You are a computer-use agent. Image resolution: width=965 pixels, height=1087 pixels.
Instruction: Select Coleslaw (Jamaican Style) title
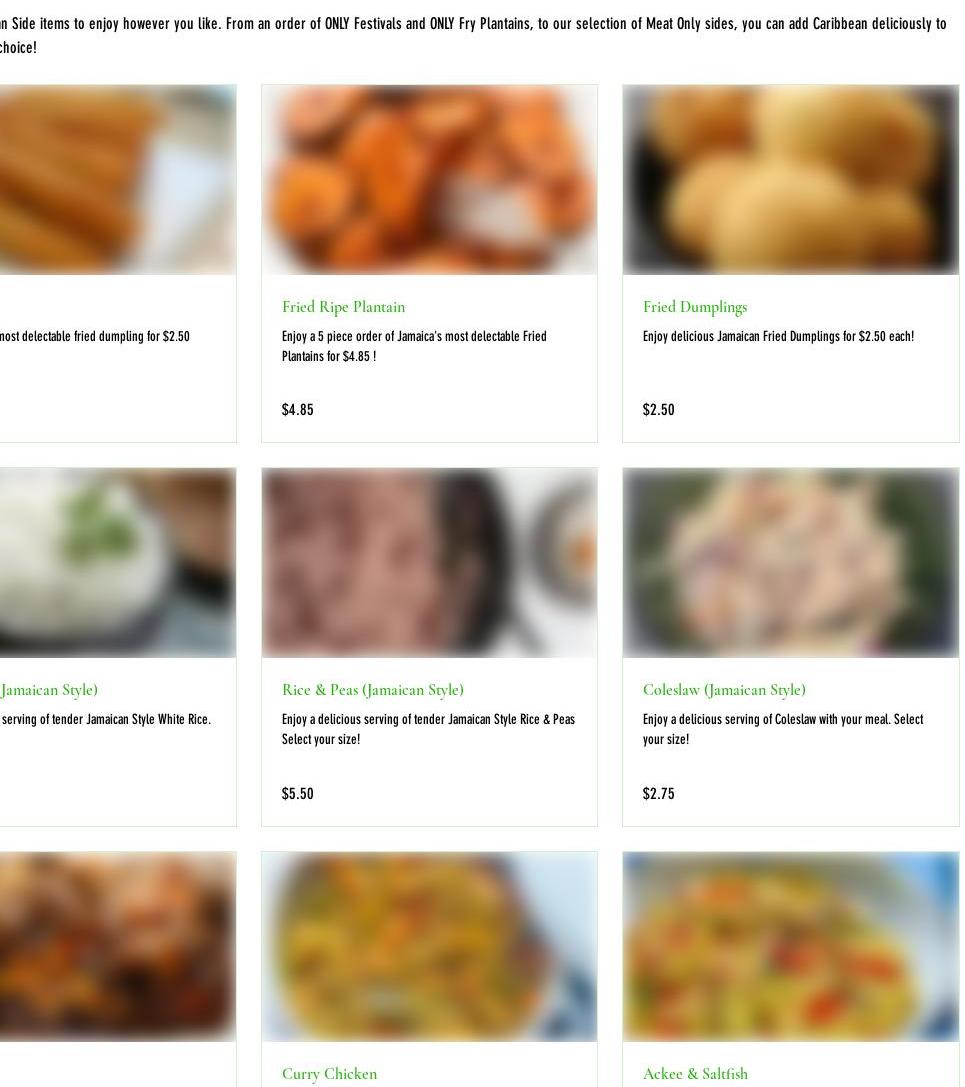coord(724,690)
